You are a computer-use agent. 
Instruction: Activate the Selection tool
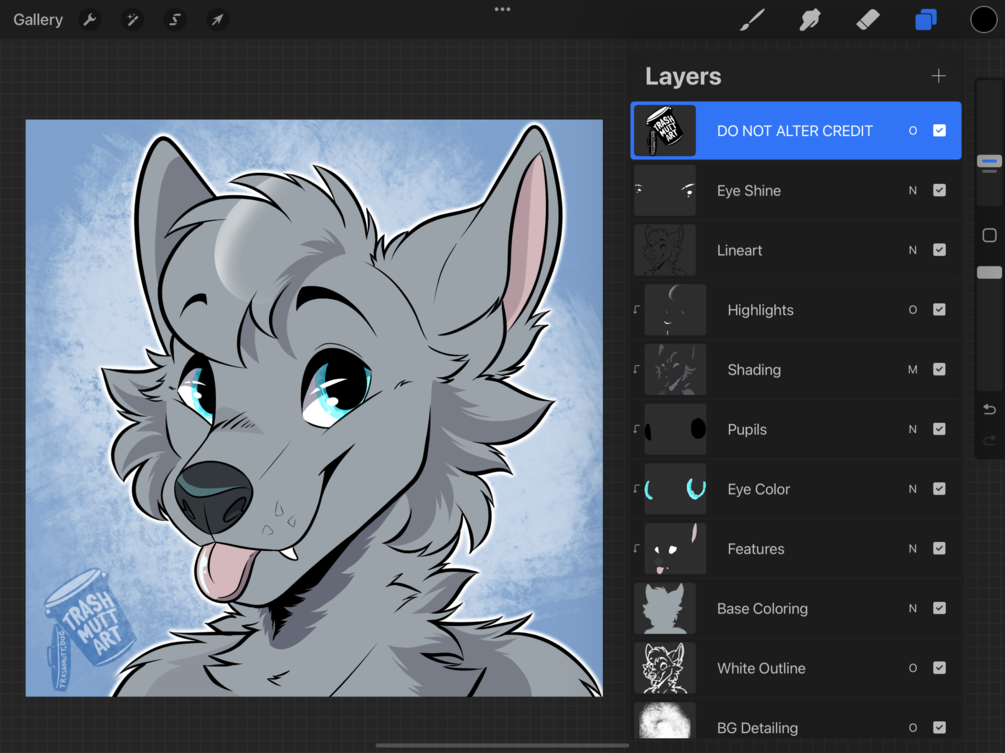coord(174,20)
